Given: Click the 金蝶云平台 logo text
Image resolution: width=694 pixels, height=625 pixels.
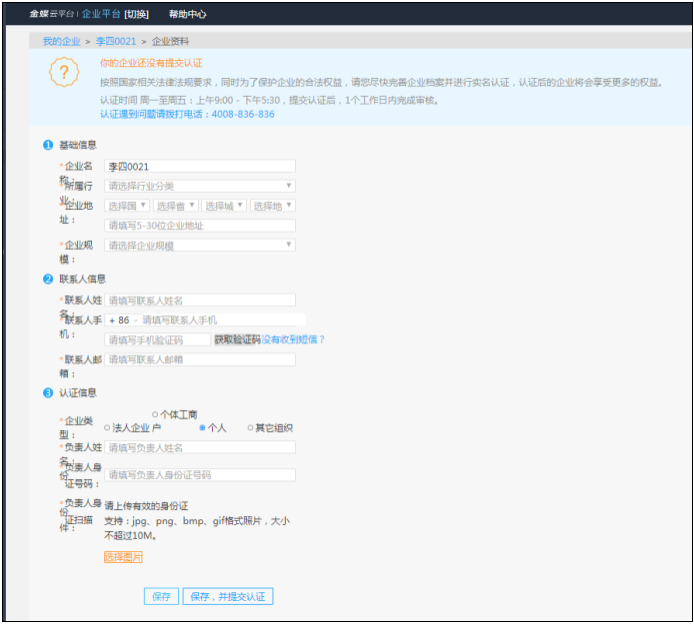Looking at the screenshot, I should click(x=51, y=14).
